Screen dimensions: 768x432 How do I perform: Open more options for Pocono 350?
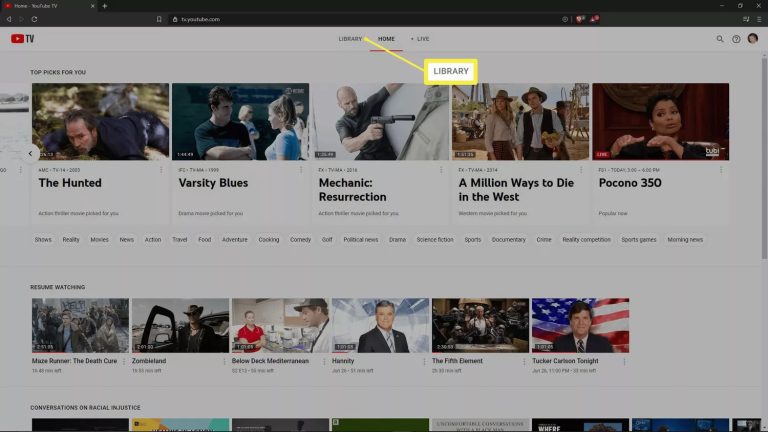coord(721,170)
